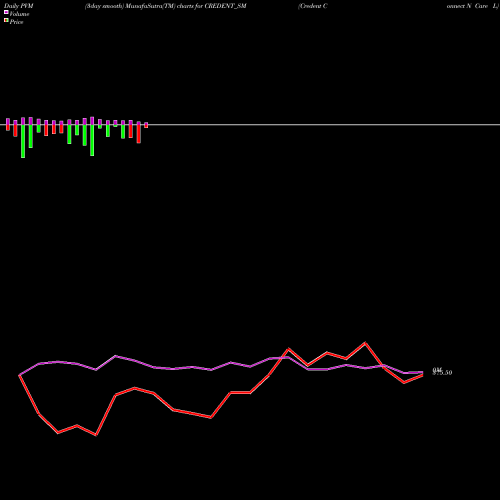Screen dimensions: 500x500
Task: Click the 'Daily PVM' chart title
Action: [x=19, y=6]
